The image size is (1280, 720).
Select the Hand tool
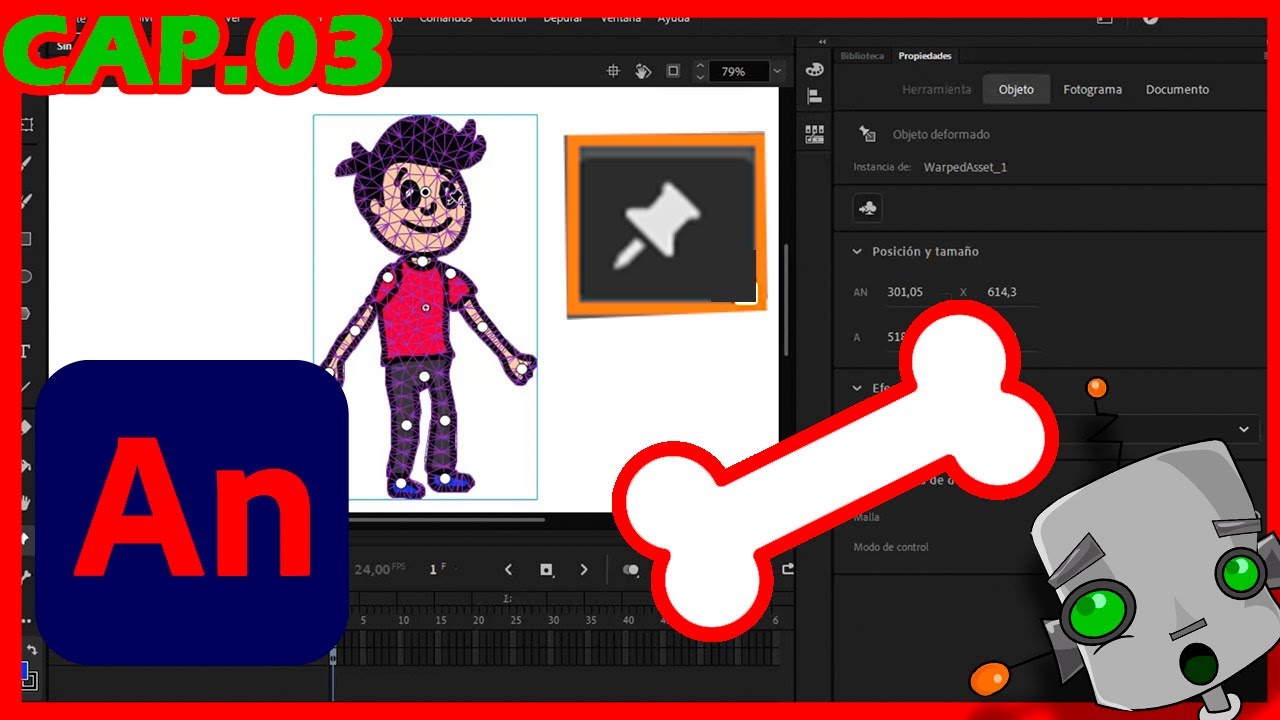click(27, 501)
